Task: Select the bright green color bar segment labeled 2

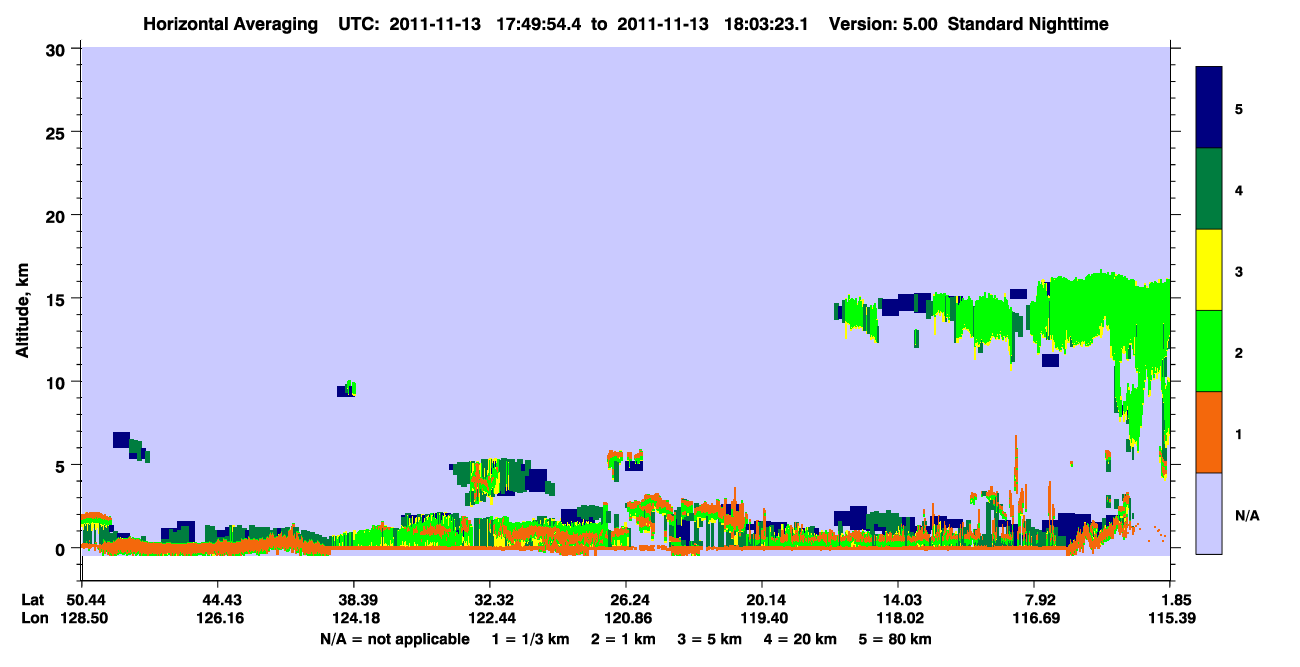Action: click(1209, 351)
